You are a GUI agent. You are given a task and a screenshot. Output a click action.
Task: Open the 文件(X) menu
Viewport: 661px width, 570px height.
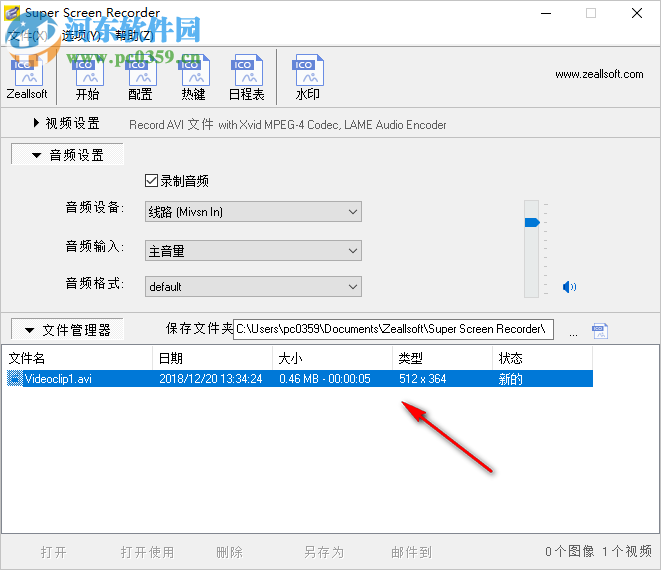(x=28, y=35)
